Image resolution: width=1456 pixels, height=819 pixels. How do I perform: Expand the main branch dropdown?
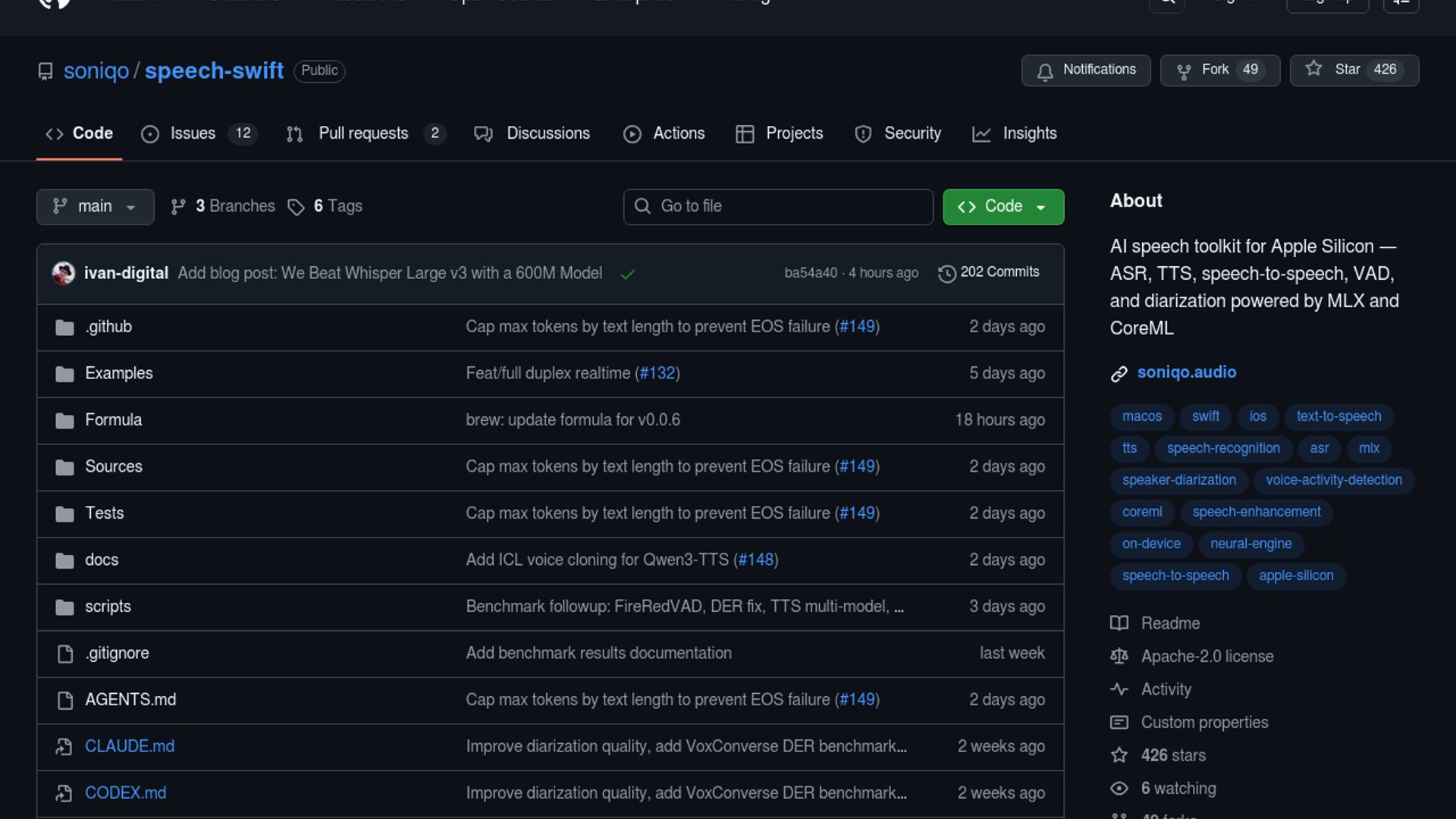tap(95, 206)
